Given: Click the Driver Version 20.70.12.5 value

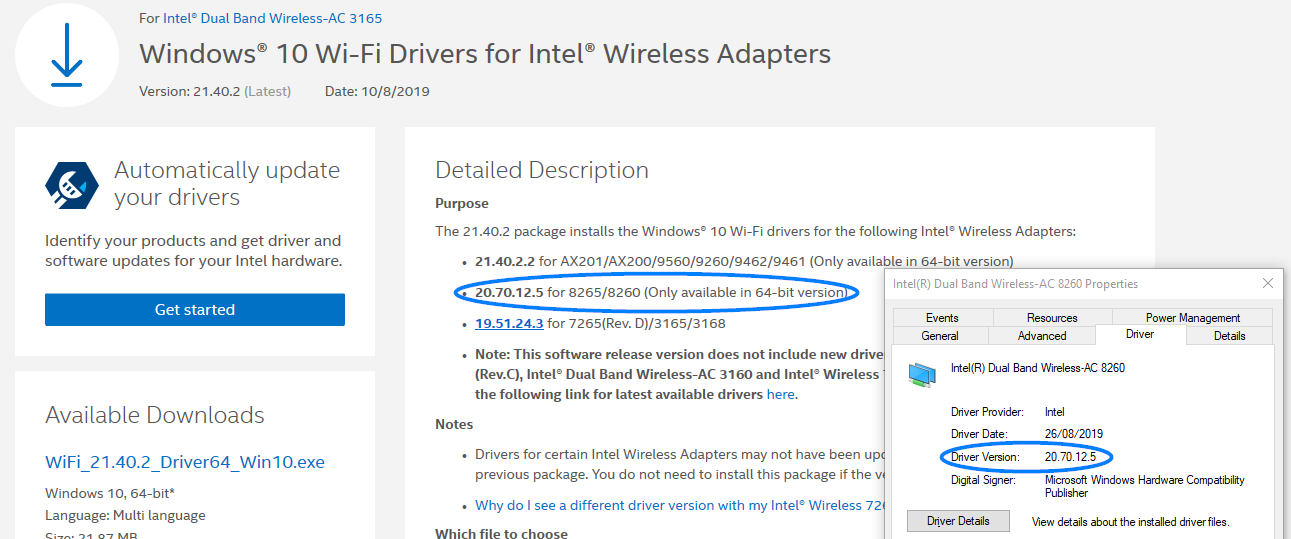Looking at the screenshot, I should click(x=1070, y=457).
